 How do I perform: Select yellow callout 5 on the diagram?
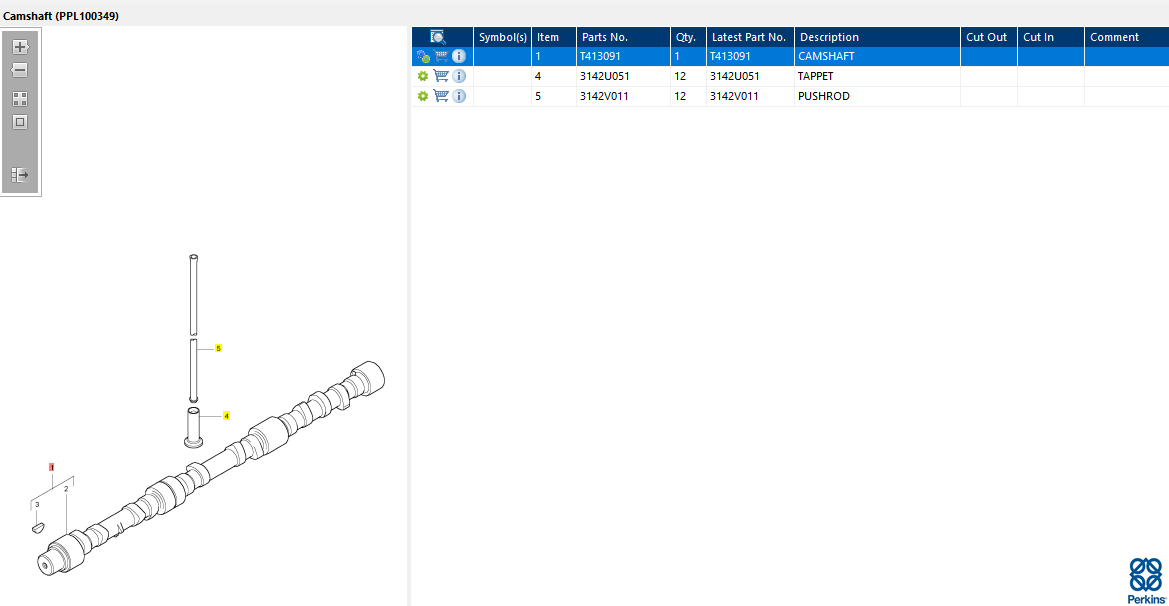[x=218, y=348]
